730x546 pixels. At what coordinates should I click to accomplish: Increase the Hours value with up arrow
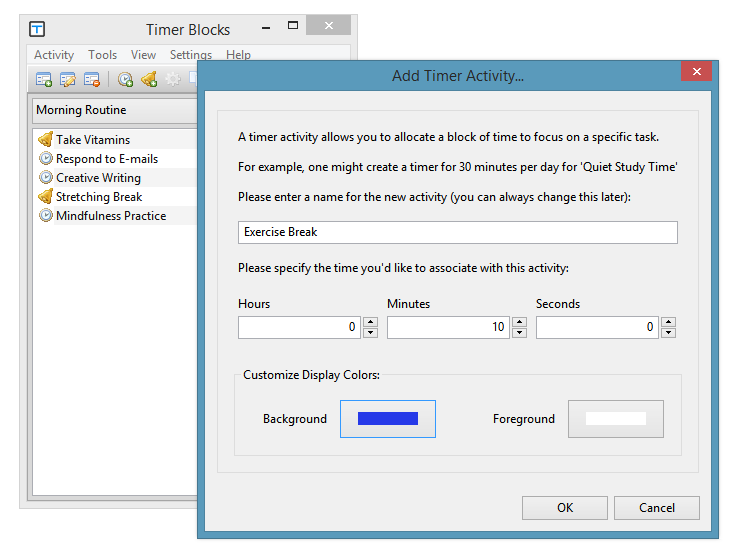[x=371, y=322]
